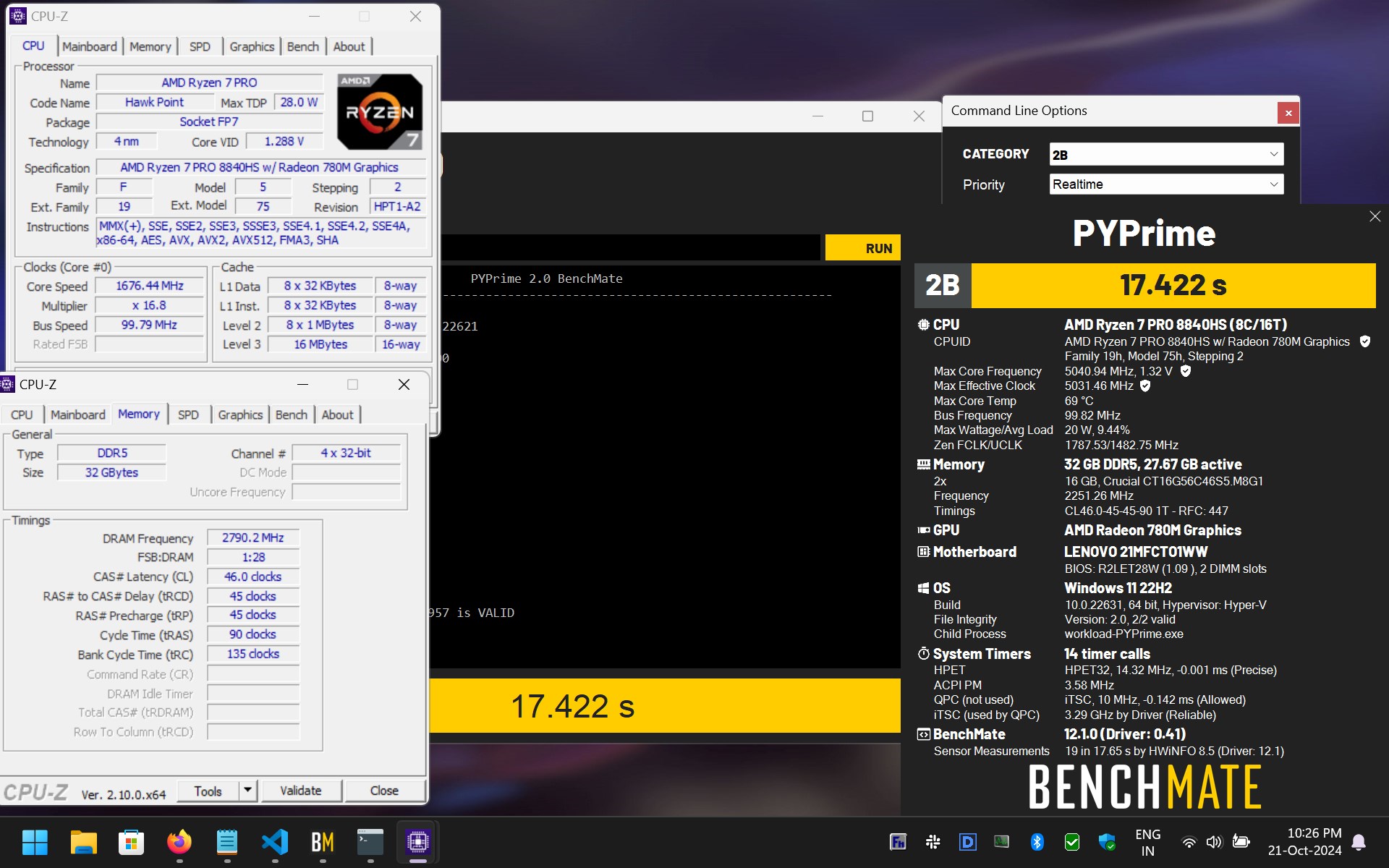The width and height of the screenshot is (1389, 868).
Task: Launch Microsoft Store from taskbar
Action: click(x=131, y=842)
